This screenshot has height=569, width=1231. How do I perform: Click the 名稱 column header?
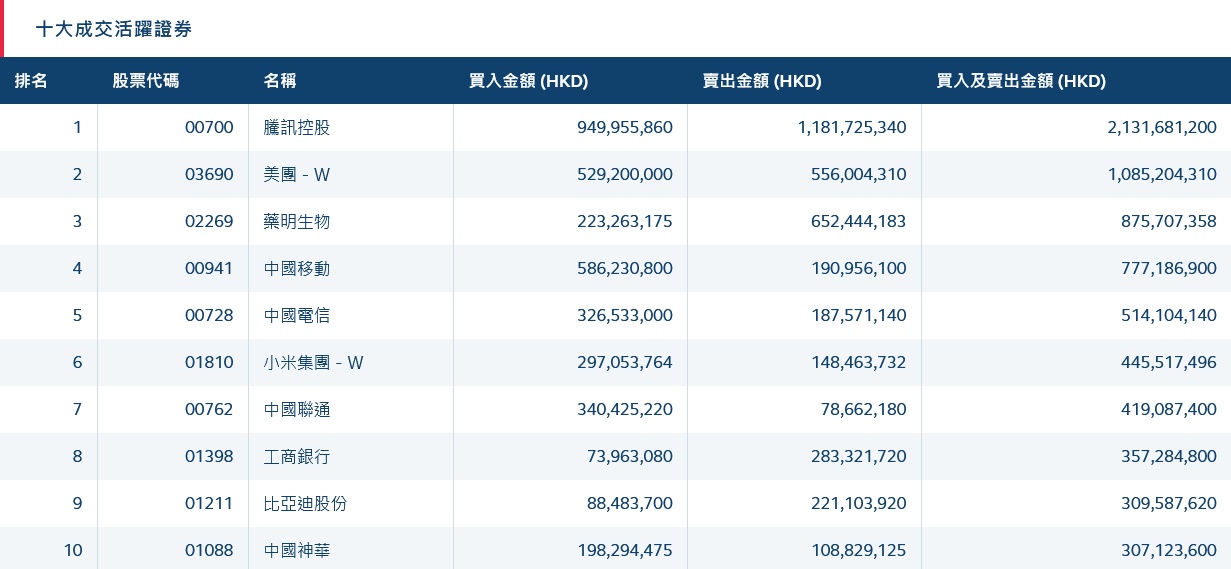click(x=280, y=81)
